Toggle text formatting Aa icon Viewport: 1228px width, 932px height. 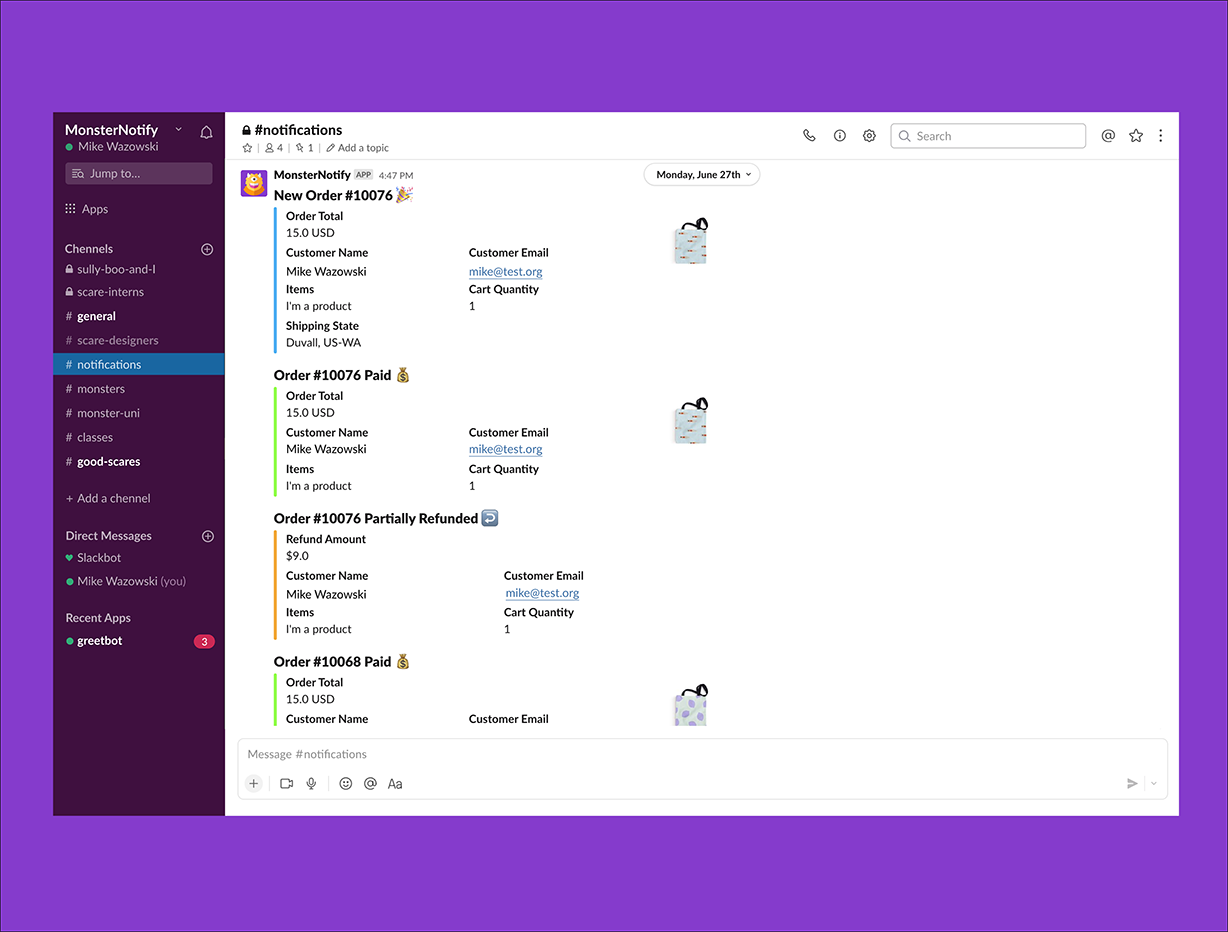[395, 784]
